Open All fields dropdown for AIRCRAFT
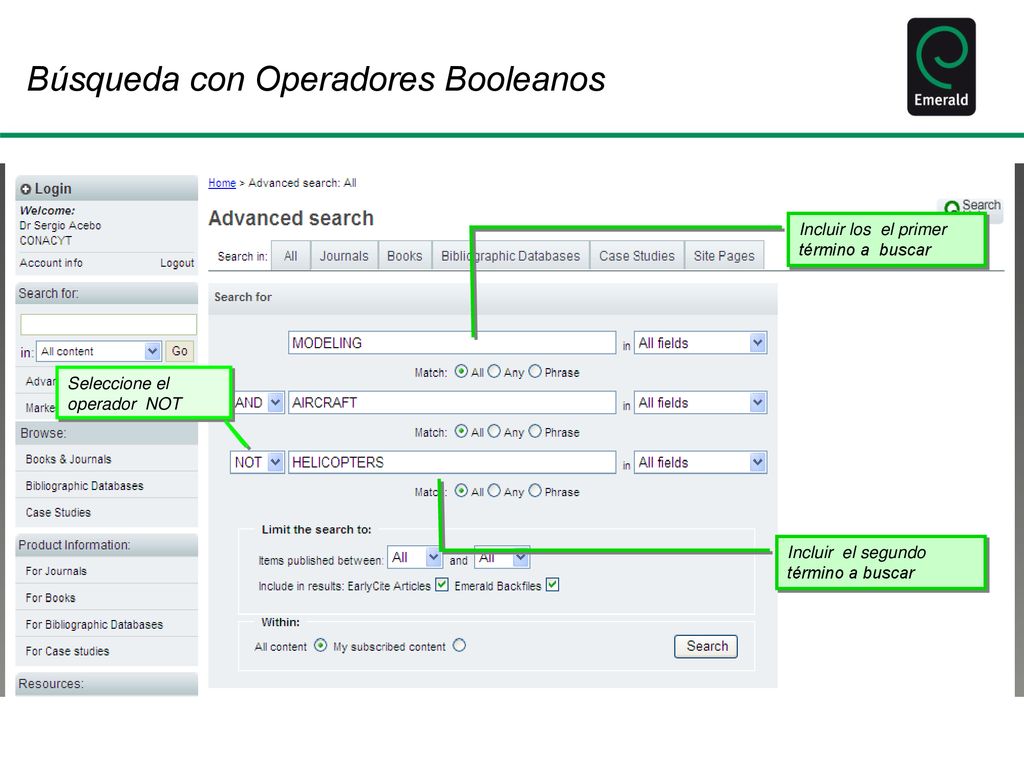Screen dimensions: 1024x768 (700, 402)
